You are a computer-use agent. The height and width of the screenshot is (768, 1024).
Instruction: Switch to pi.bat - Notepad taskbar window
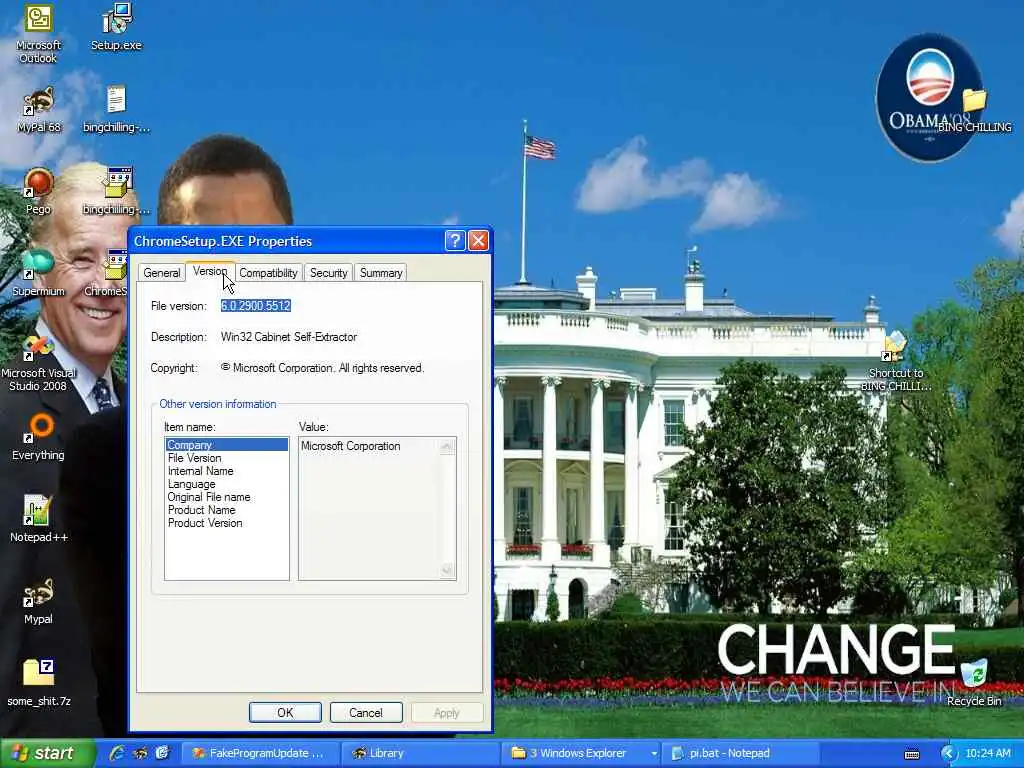[739, 753]
